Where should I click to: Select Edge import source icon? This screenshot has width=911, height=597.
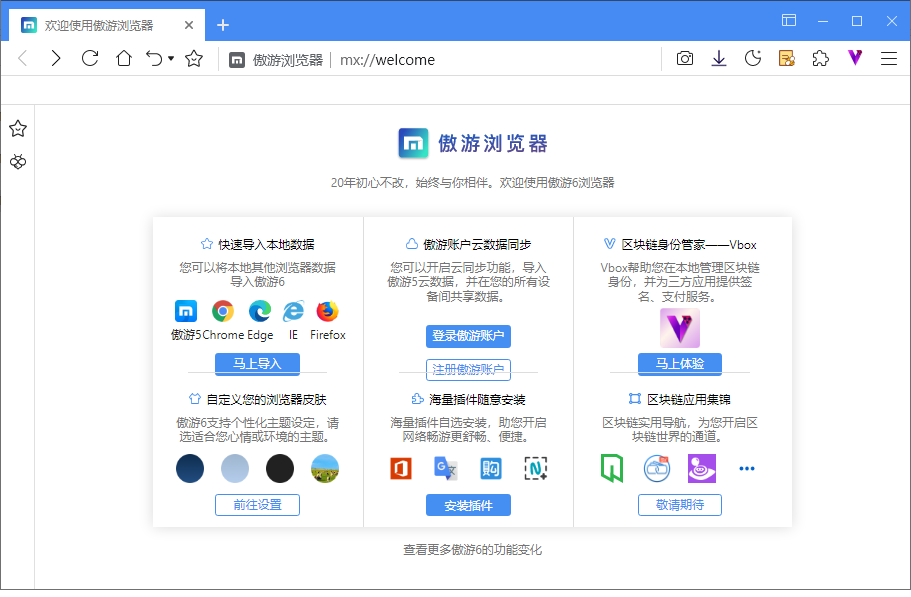pyautogui.click(x=260, y=312)
